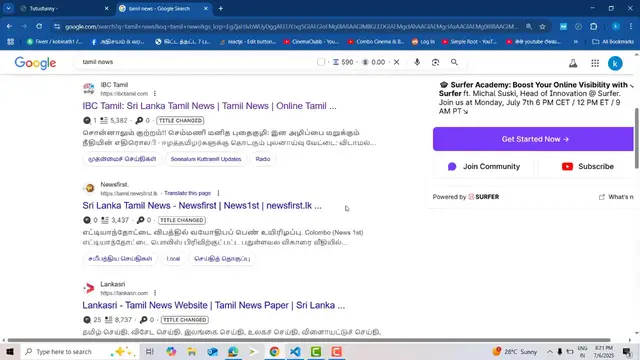Screen dimensions: 640x360
Task: Open the Windows Start menu
Action: (9, 351)
